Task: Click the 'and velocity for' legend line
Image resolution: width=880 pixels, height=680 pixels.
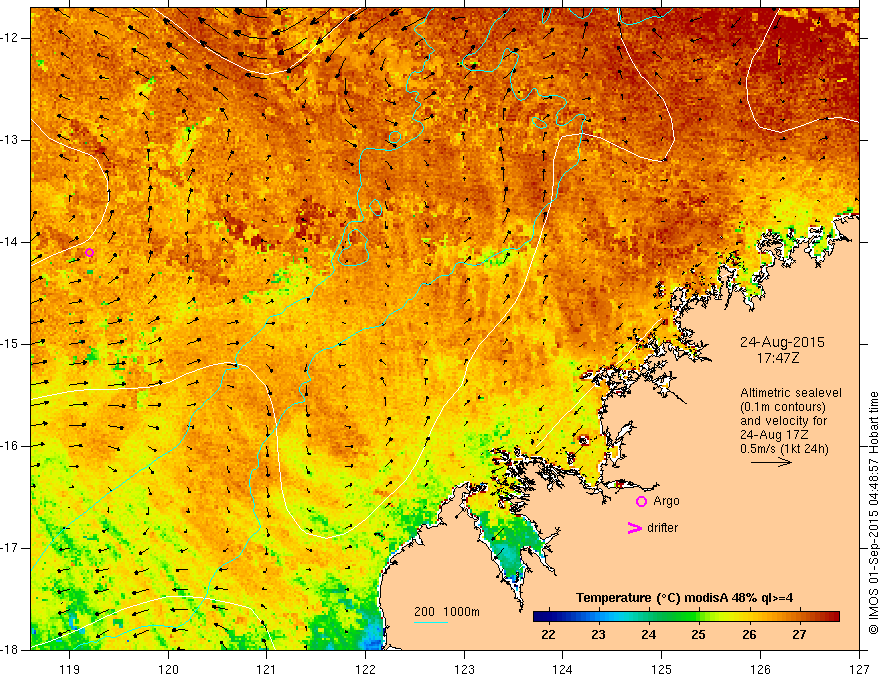Action: click(x=783, y=421)
